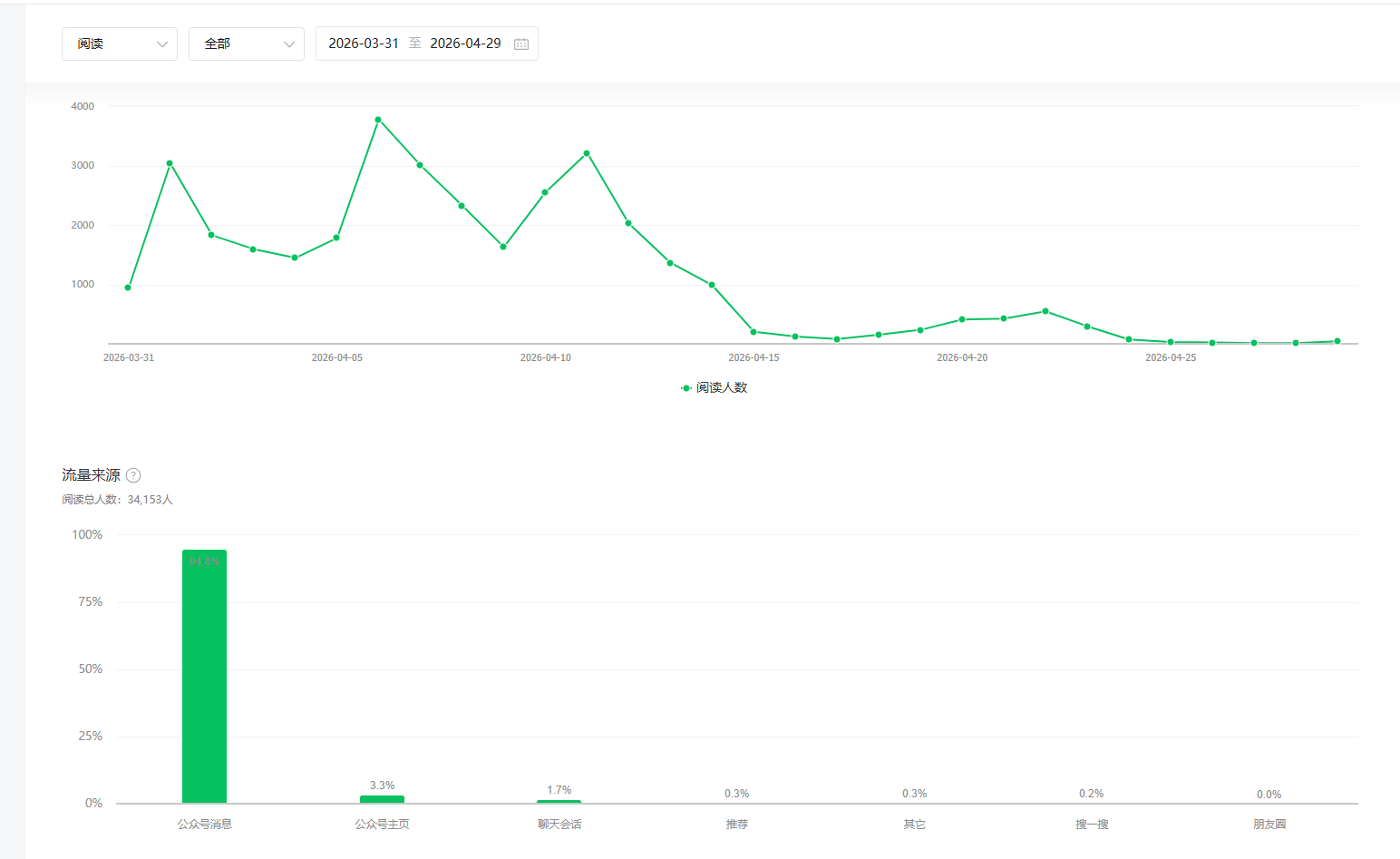The width and height of the screenshot is (1400, 859).
Task: Click the start date 2026-03-31 field
Action: point(364,44)
